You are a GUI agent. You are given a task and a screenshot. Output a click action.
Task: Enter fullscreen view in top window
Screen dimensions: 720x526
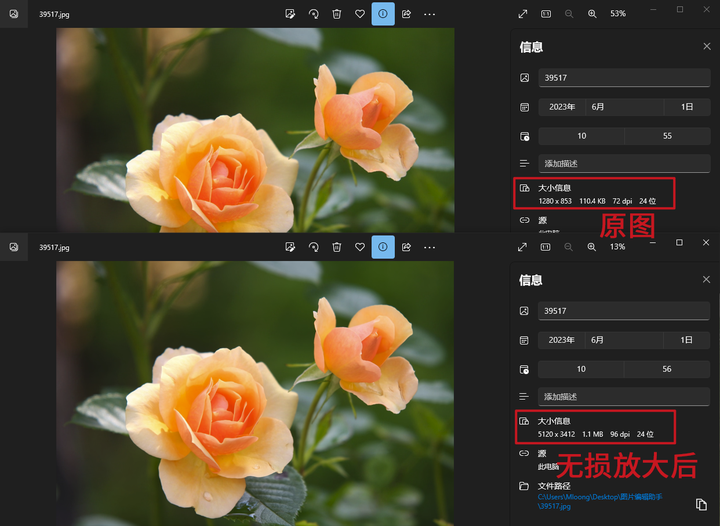(523, 14)
